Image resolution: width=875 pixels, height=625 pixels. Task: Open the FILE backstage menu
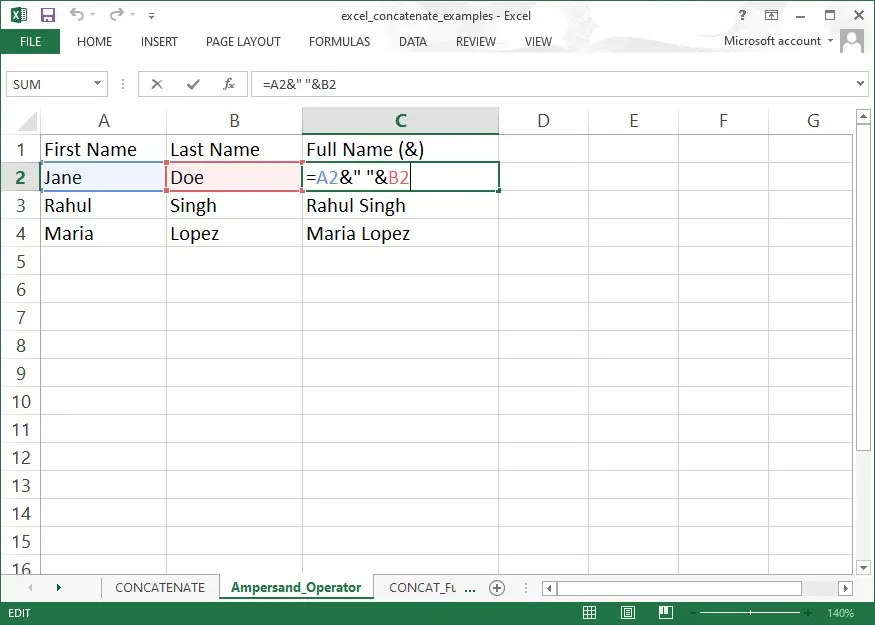(x=30, y=42)
